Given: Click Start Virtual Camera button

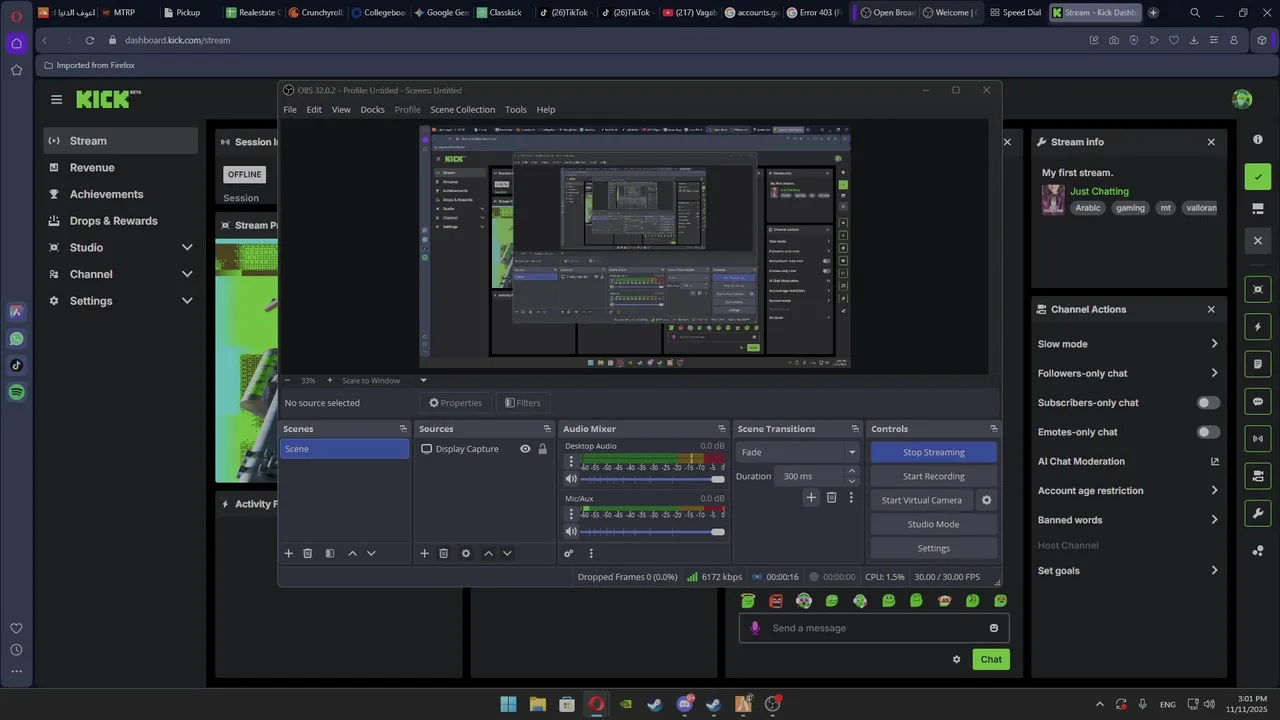Looking at the screenshot, I should (x=922, y=500).
